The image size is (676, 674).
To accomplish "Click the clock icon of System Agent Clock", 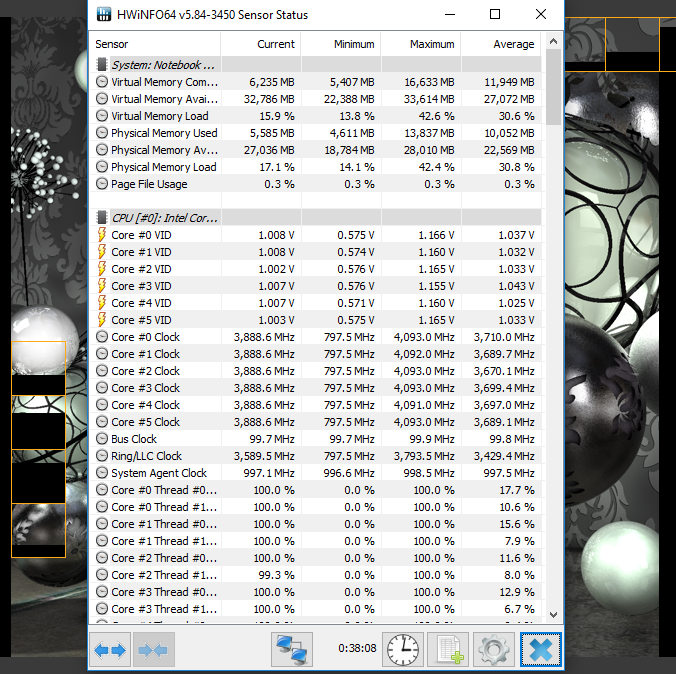I will click(102, 473).
